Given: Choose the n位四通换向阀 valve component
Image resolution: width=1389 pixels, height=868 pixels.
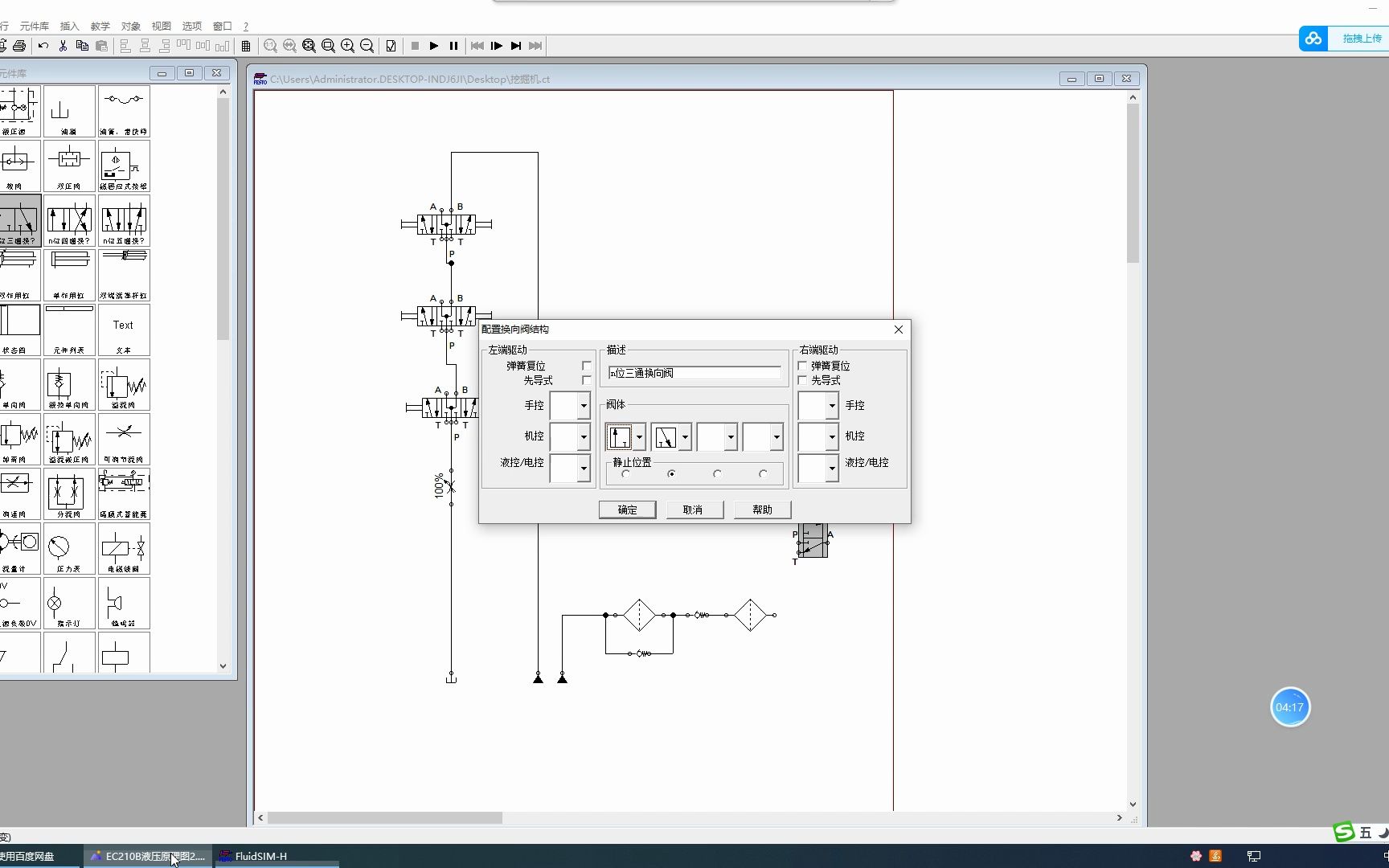Looking at the screenshot, I should click(x=69, y=220).
